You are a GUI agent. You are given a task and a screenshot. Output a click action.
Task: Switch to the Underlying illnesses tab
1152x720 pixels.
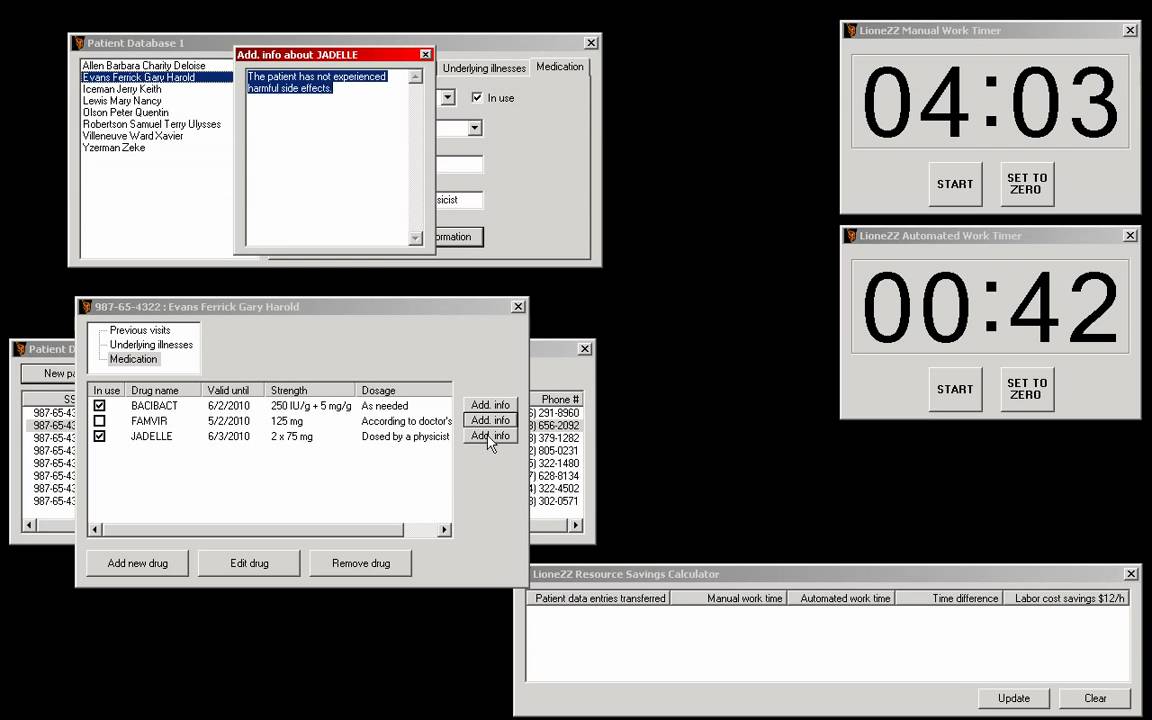click(484, 68)
